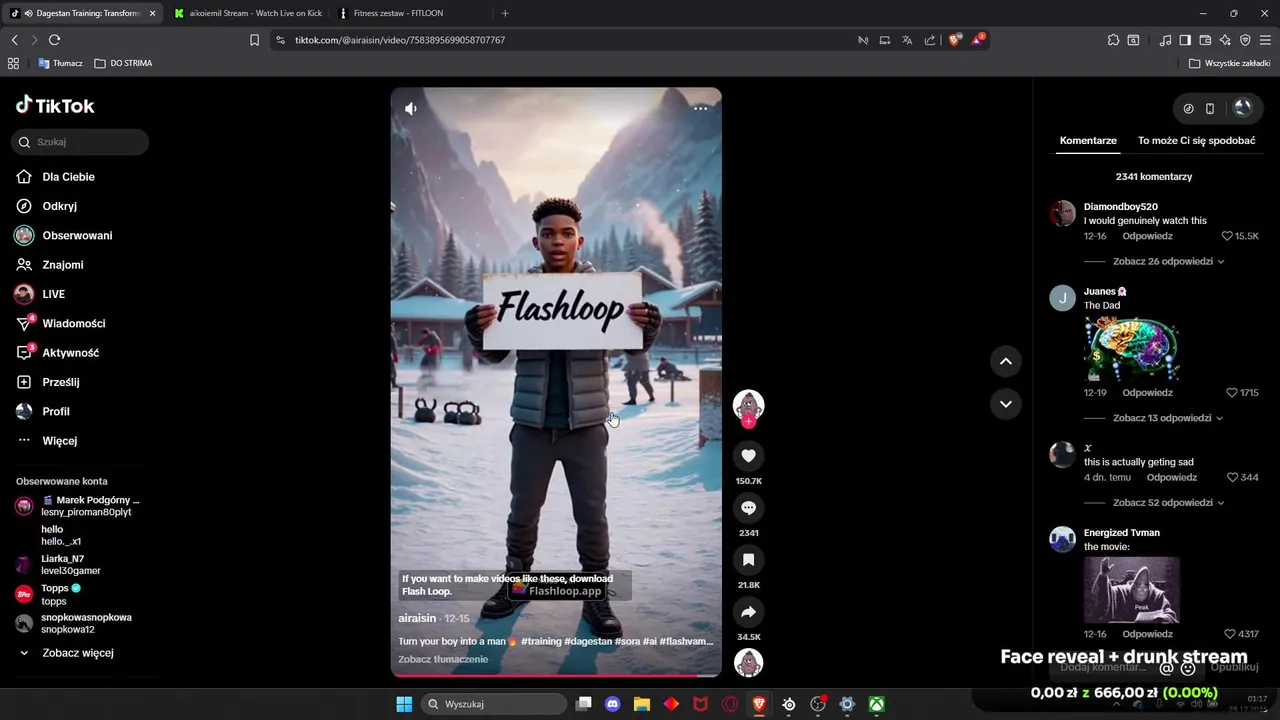Open the get-app phone icon in the header

coord(1210,108)
